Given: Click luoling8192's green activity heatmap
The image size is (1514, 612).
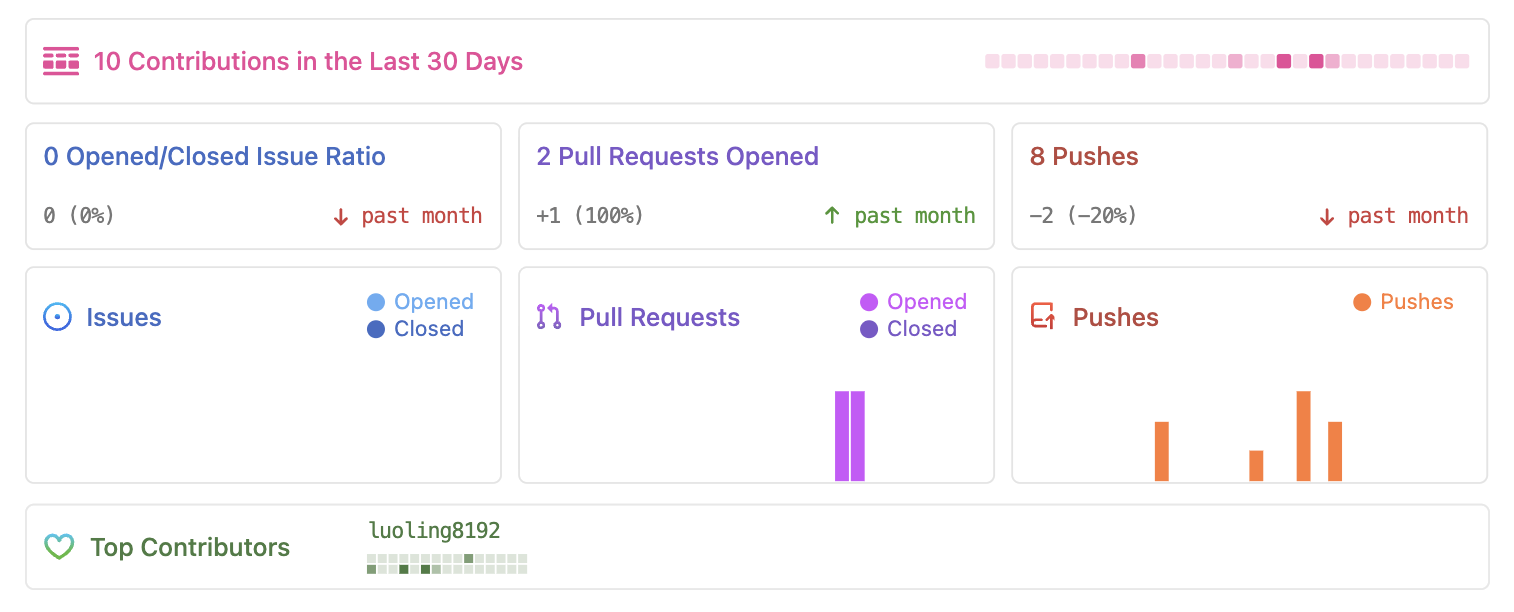Looking at the screenshot, I should pyautogui.click(x=447, y=564).
